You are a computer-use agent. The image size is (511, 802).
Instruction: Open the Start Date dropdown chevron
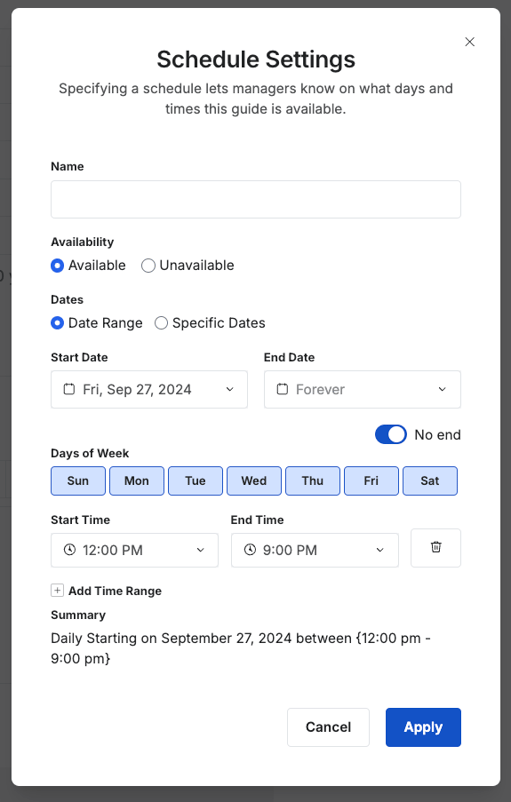point(230,389)
